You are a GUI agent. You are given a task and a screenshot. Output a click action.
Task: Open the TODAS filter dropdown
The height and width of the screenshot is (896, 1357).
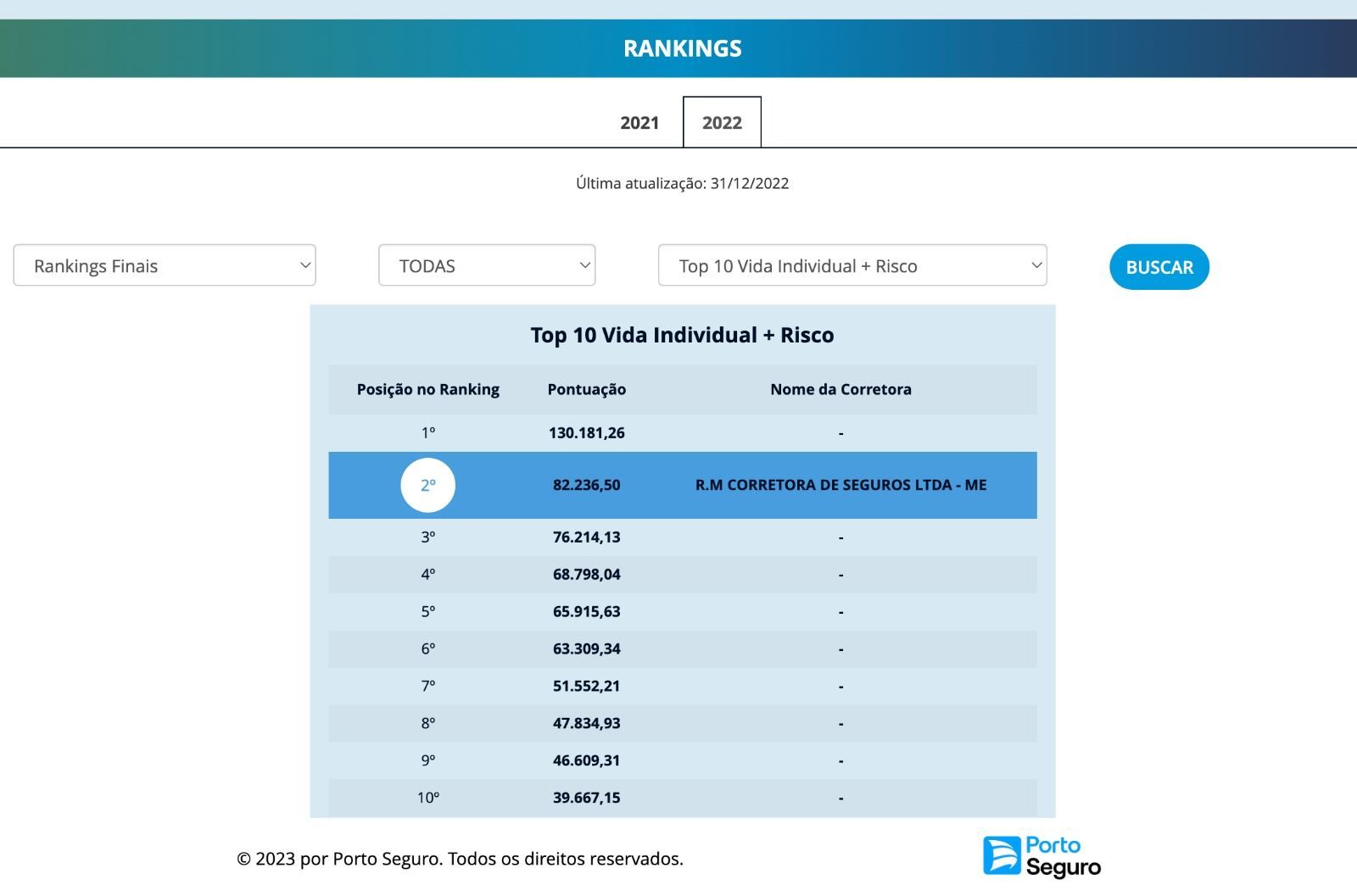[487, 265]
